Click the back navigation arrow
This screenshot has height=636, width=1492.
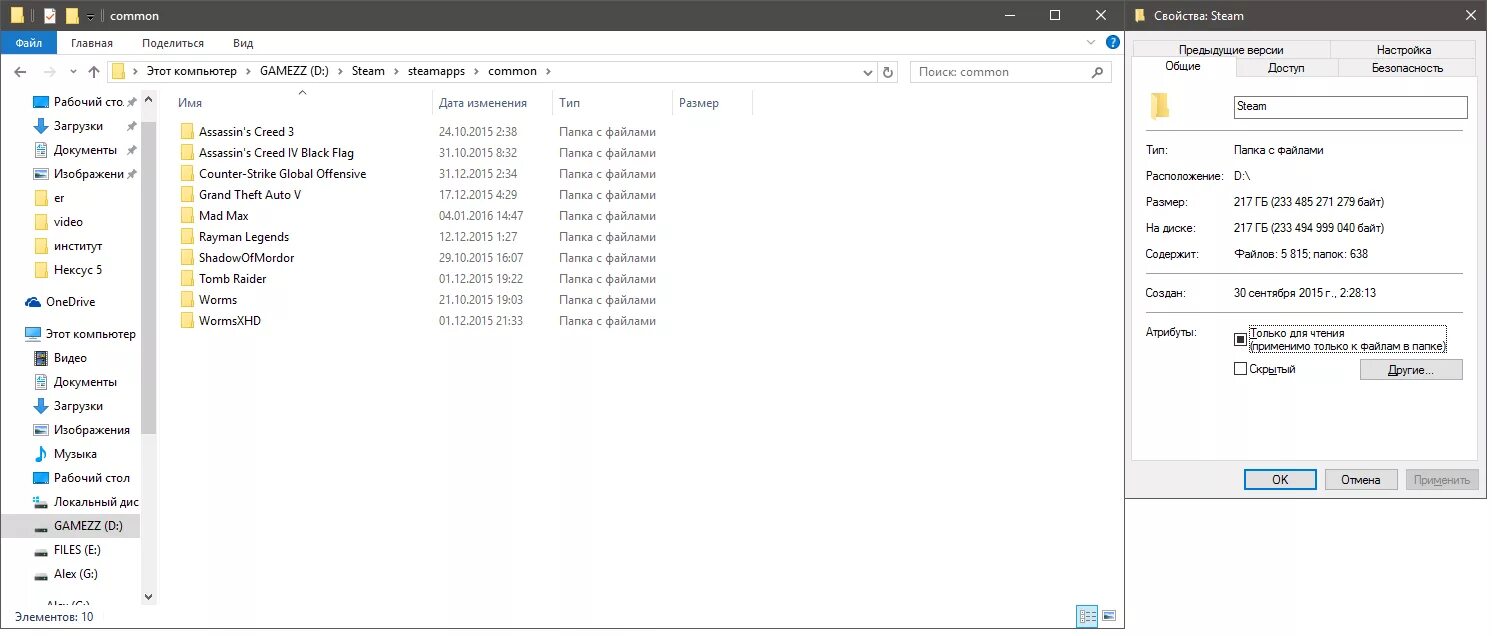[21, 72]
